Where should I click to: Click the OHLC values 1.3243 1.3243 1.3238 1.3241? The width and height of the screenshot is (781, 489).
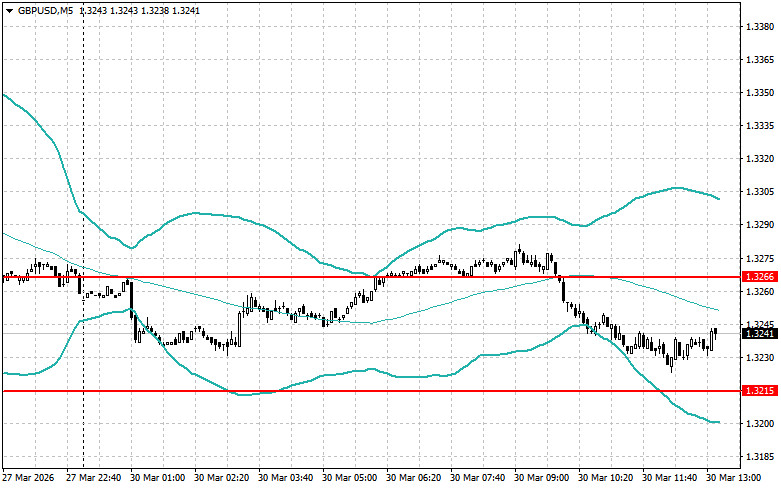[140, 10]
